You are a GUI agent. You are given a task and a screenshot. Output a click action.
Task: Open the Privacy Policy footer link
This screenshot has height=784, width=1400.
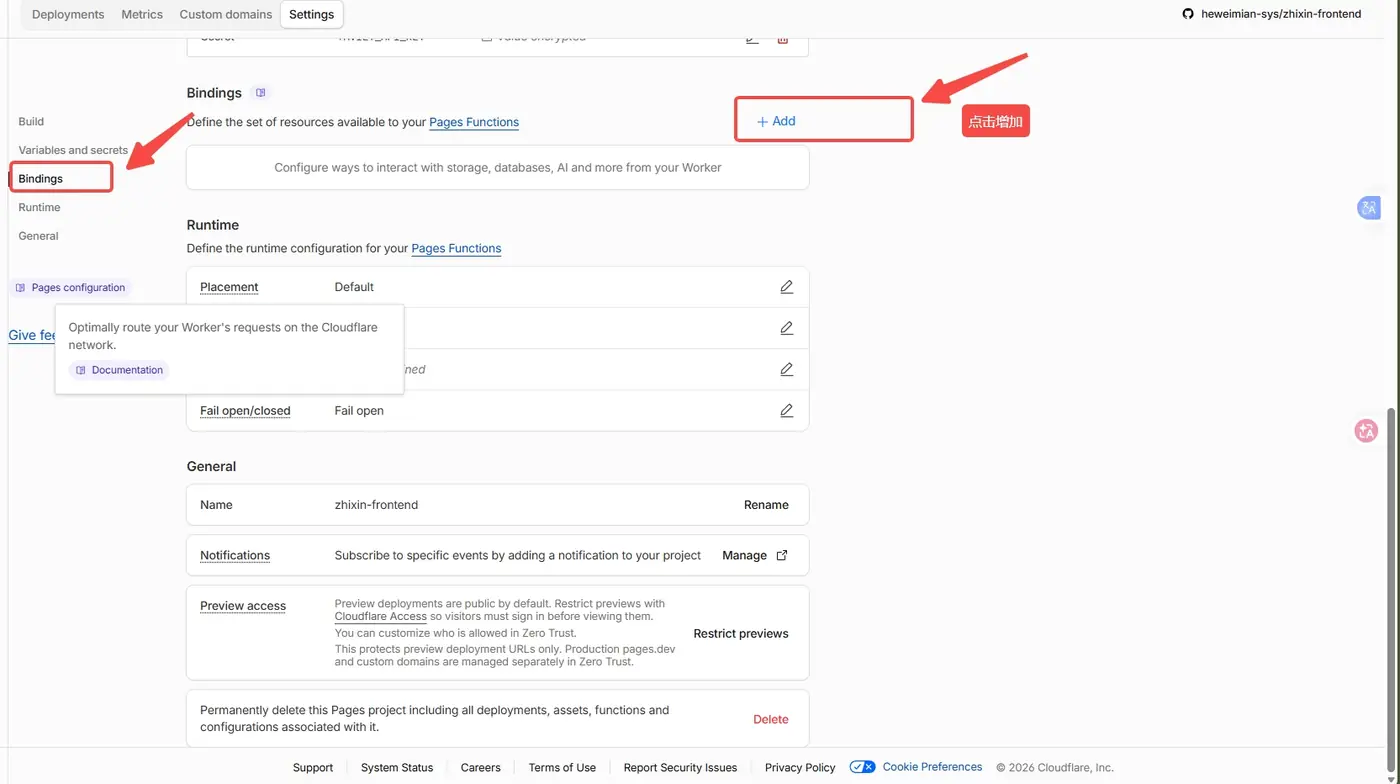[x=800, y=768]
